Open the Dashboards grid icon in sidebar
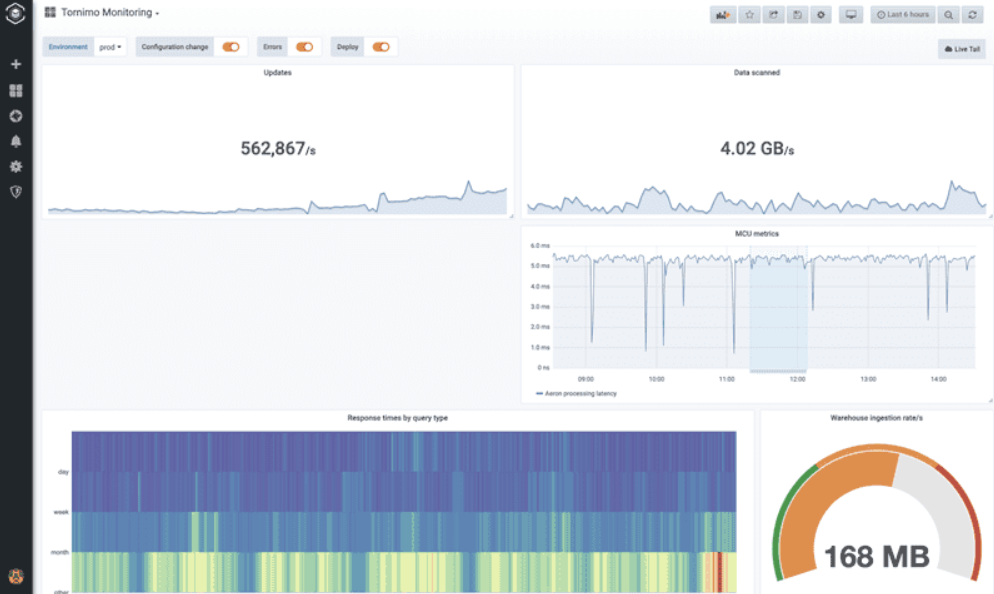This screenshot has height=594, width=994. click(x=16, y=91)
